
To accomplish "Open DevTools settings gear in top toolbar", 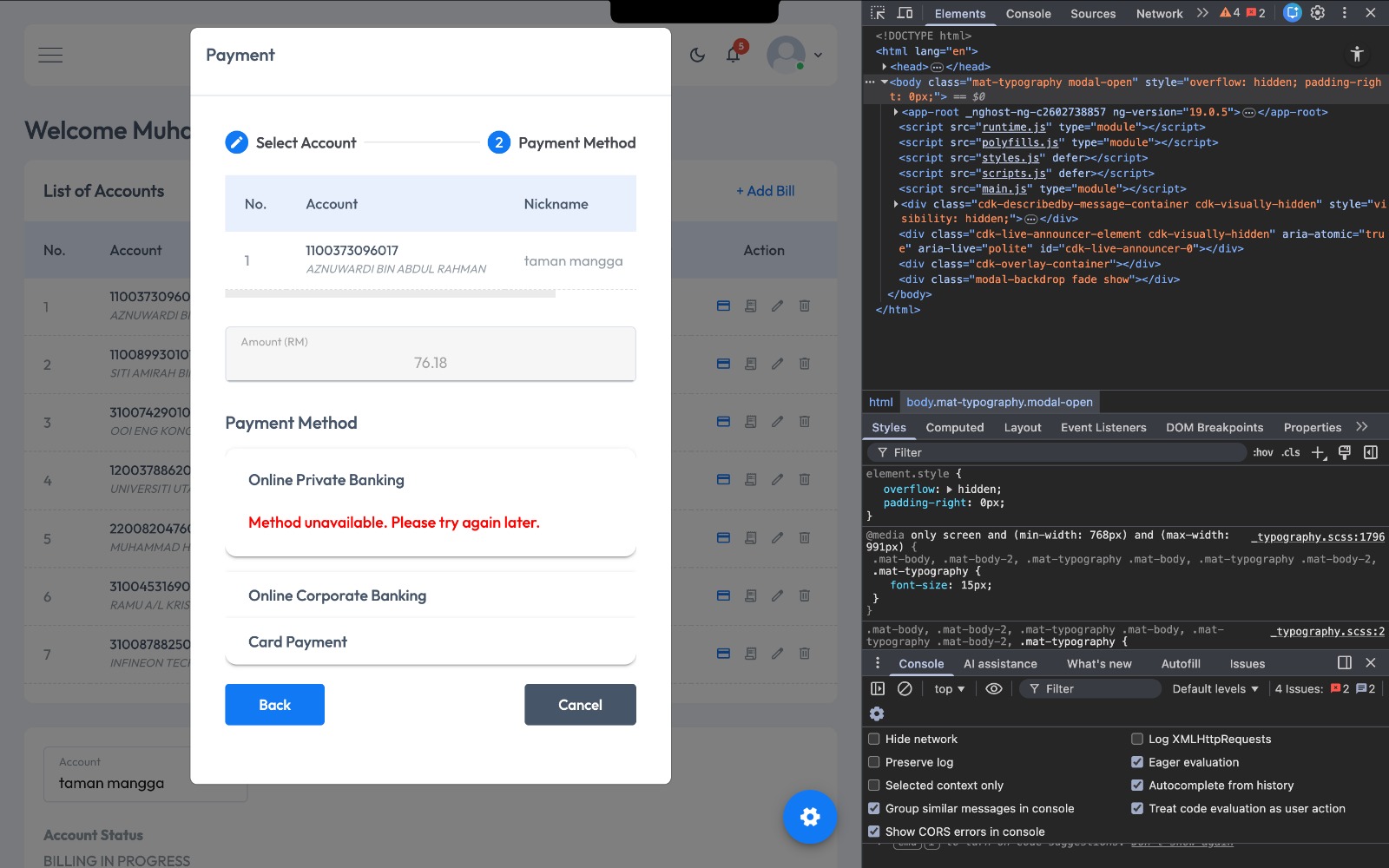I will pyautogui.click(x=1318, y=13).
